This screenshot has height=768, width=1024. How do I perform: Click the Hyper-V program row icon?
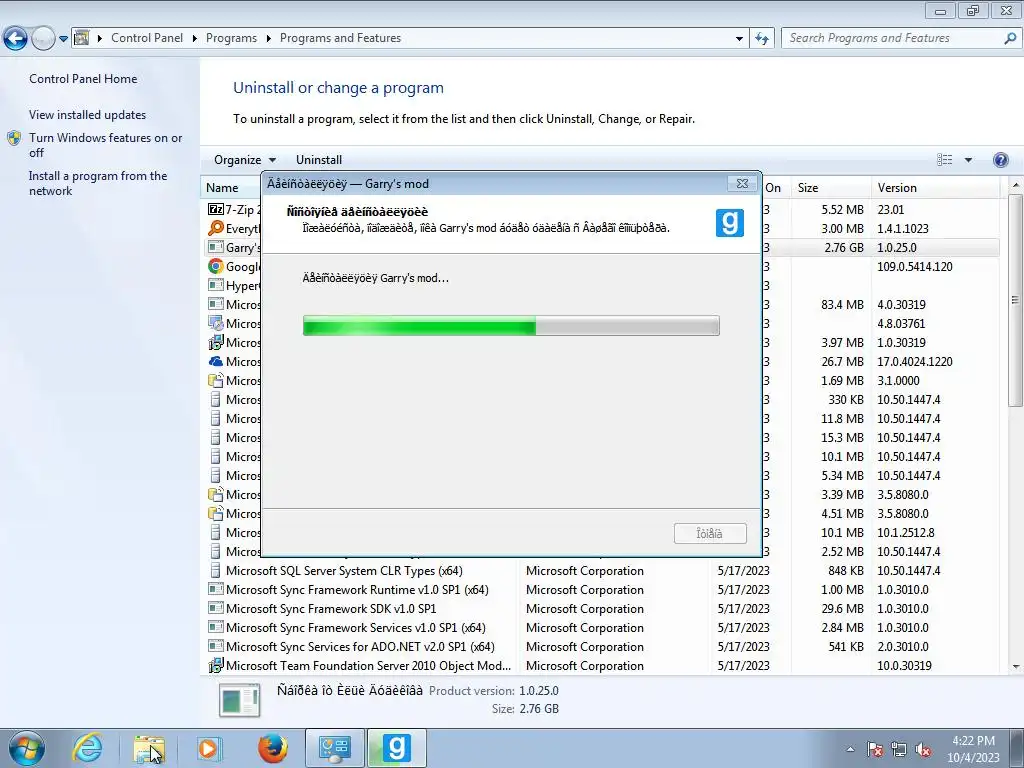216,285
